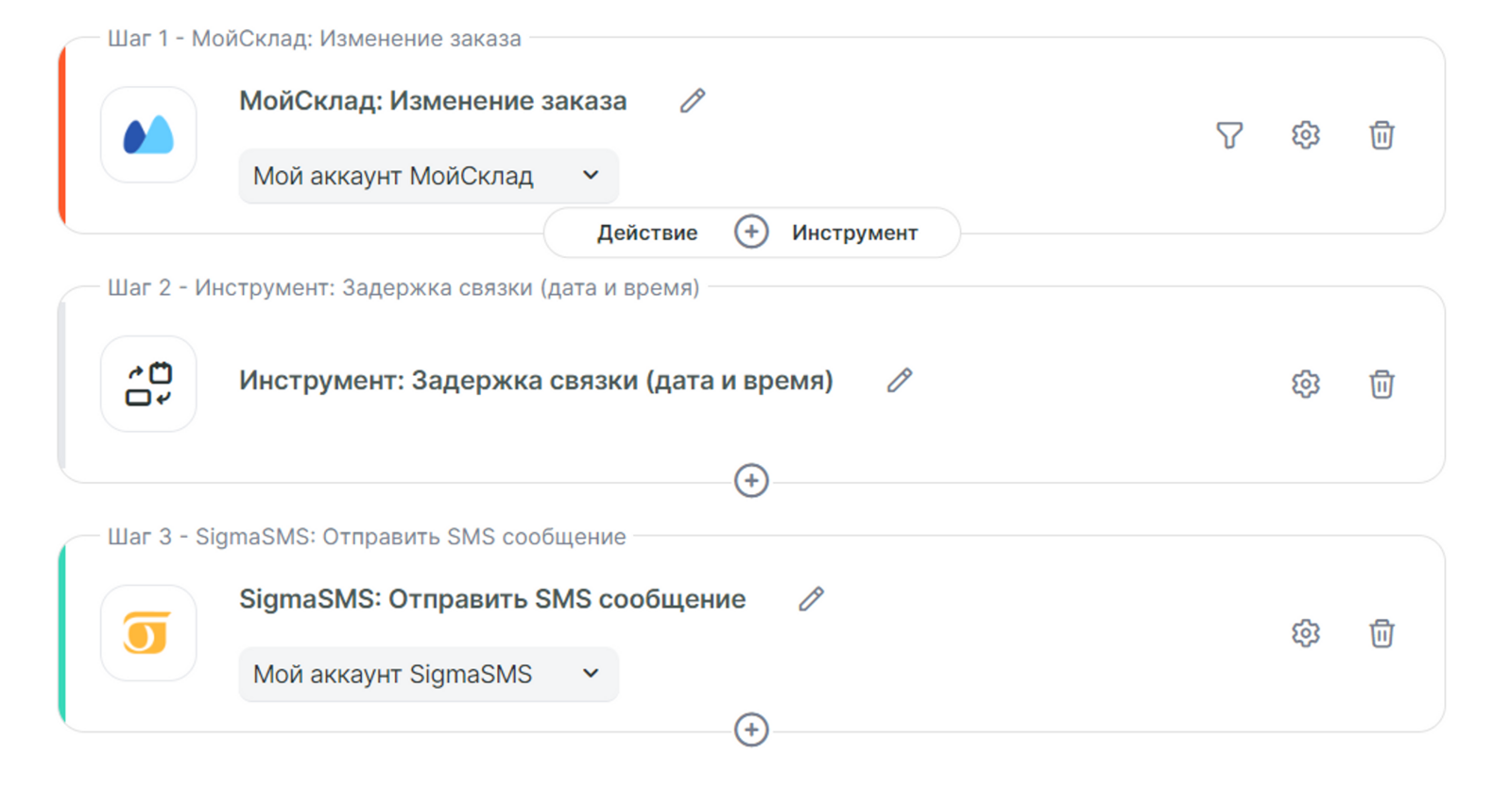This screenshot has width=1512, height=790.
Task: Open the filter for the МойСклад step
Action: pos(1228,135)
